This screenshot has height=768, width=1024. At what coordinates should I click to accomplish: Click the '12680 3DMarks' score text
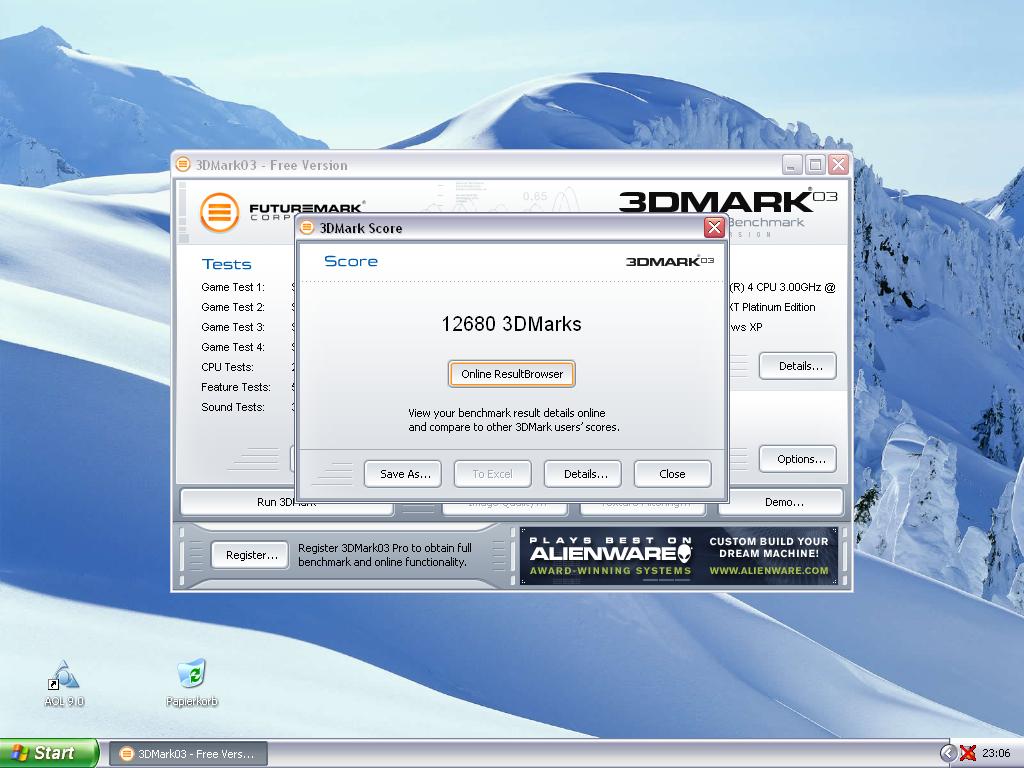[511, 324]
